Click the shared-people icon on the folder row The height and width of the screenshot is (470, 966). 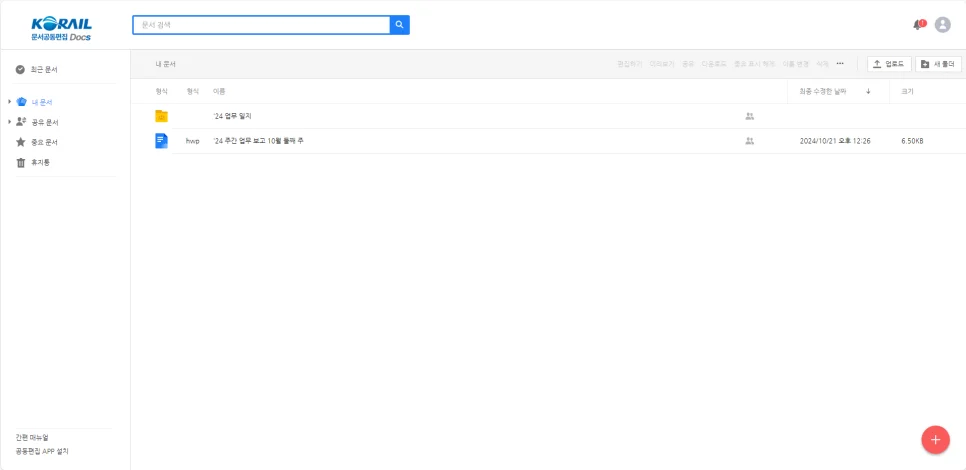click(750, 116)
